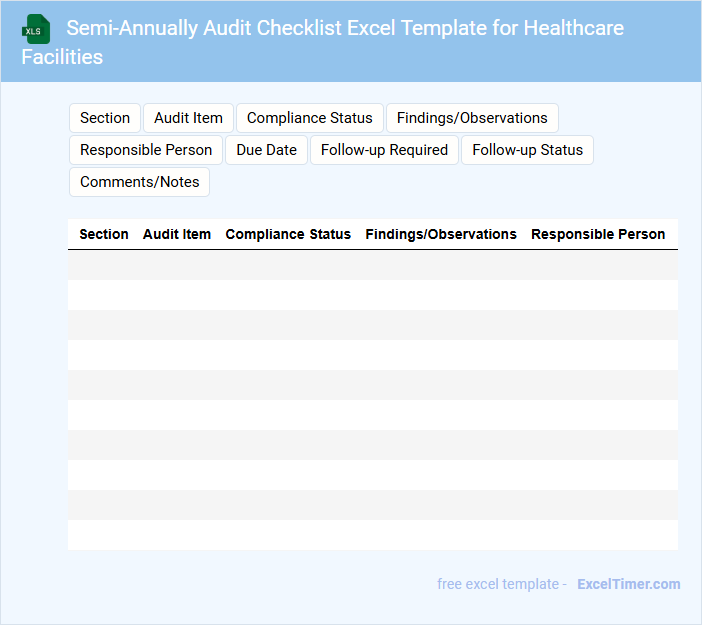Click the Compliance Status column header

click(288, 234)
